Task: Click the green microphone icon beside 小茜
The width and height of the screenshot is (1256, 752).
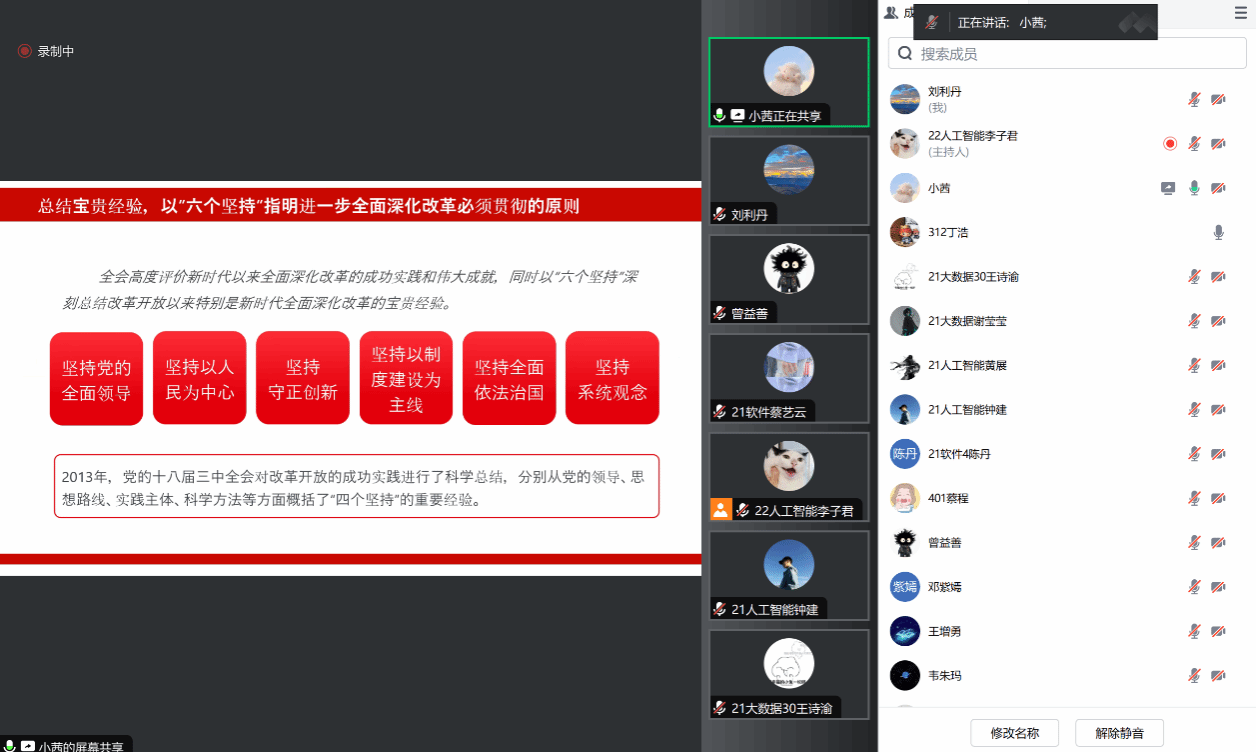Action: [x=1193, y=188]
